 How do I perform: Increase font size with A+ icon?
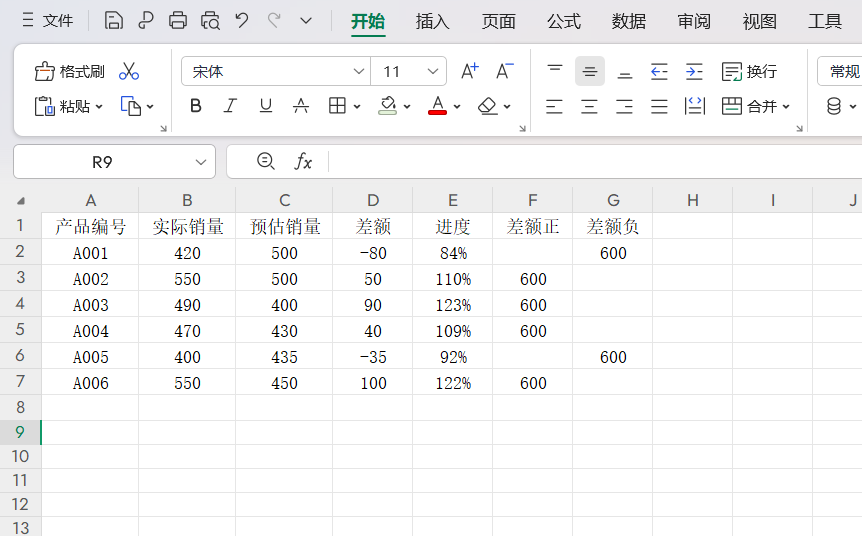click(x=469, y=71)
